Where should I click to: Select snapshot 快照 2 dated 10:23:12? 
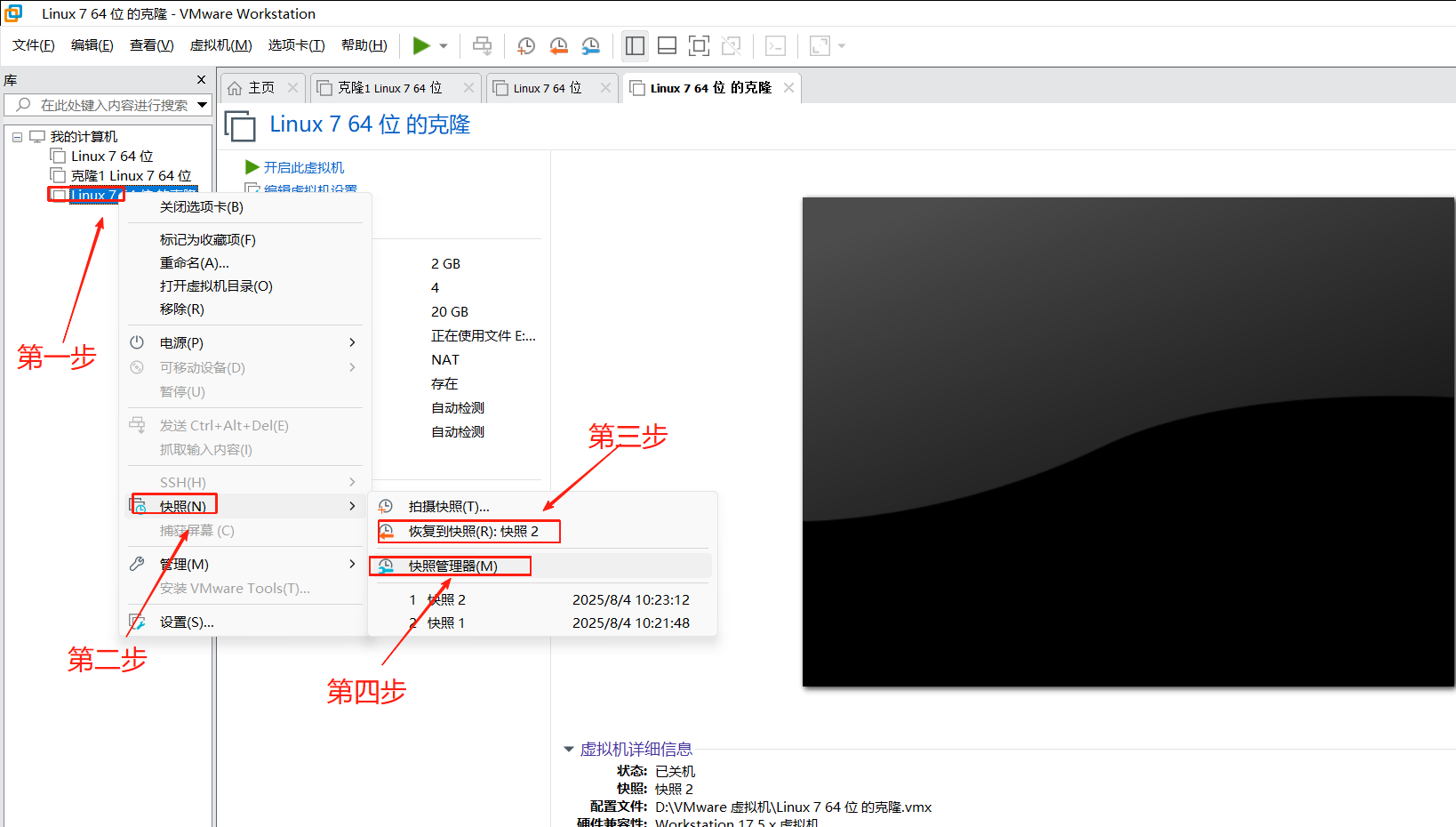542,600
